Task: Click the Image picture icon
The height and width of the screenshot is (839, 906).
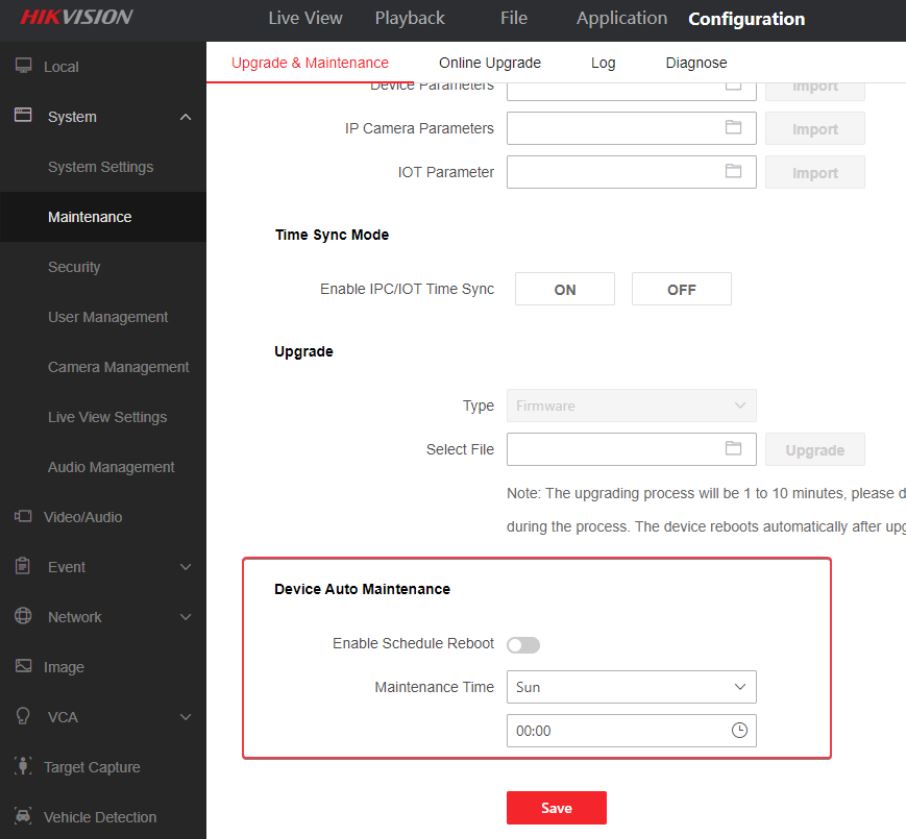Action: pos(23,666)
